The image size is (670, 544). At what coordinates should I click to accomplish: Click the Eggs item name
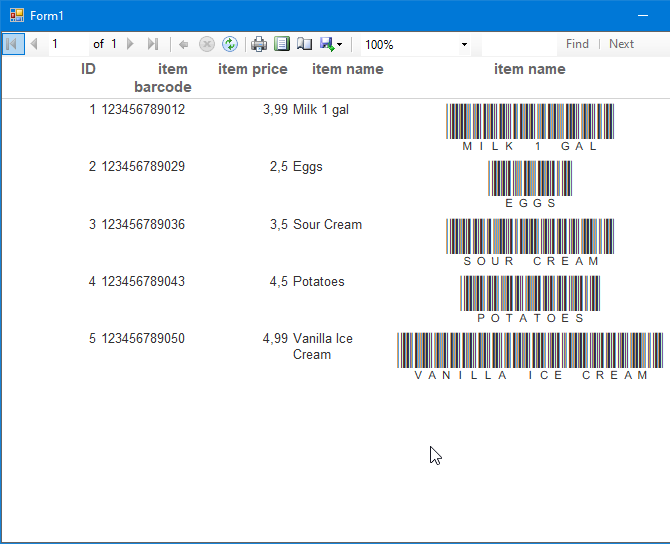[x=308, y=167]
